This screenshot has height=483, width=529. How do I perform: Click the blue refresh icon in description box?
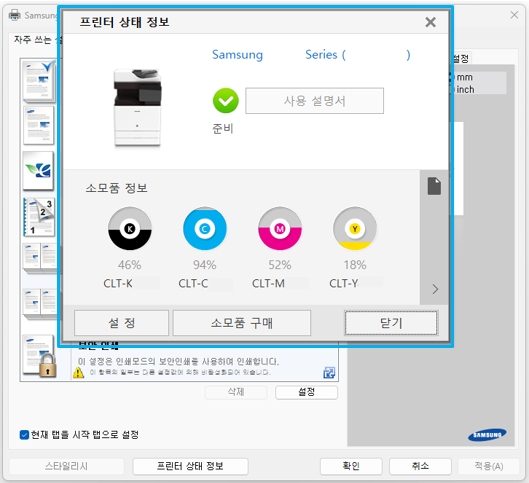click(329, 373)
